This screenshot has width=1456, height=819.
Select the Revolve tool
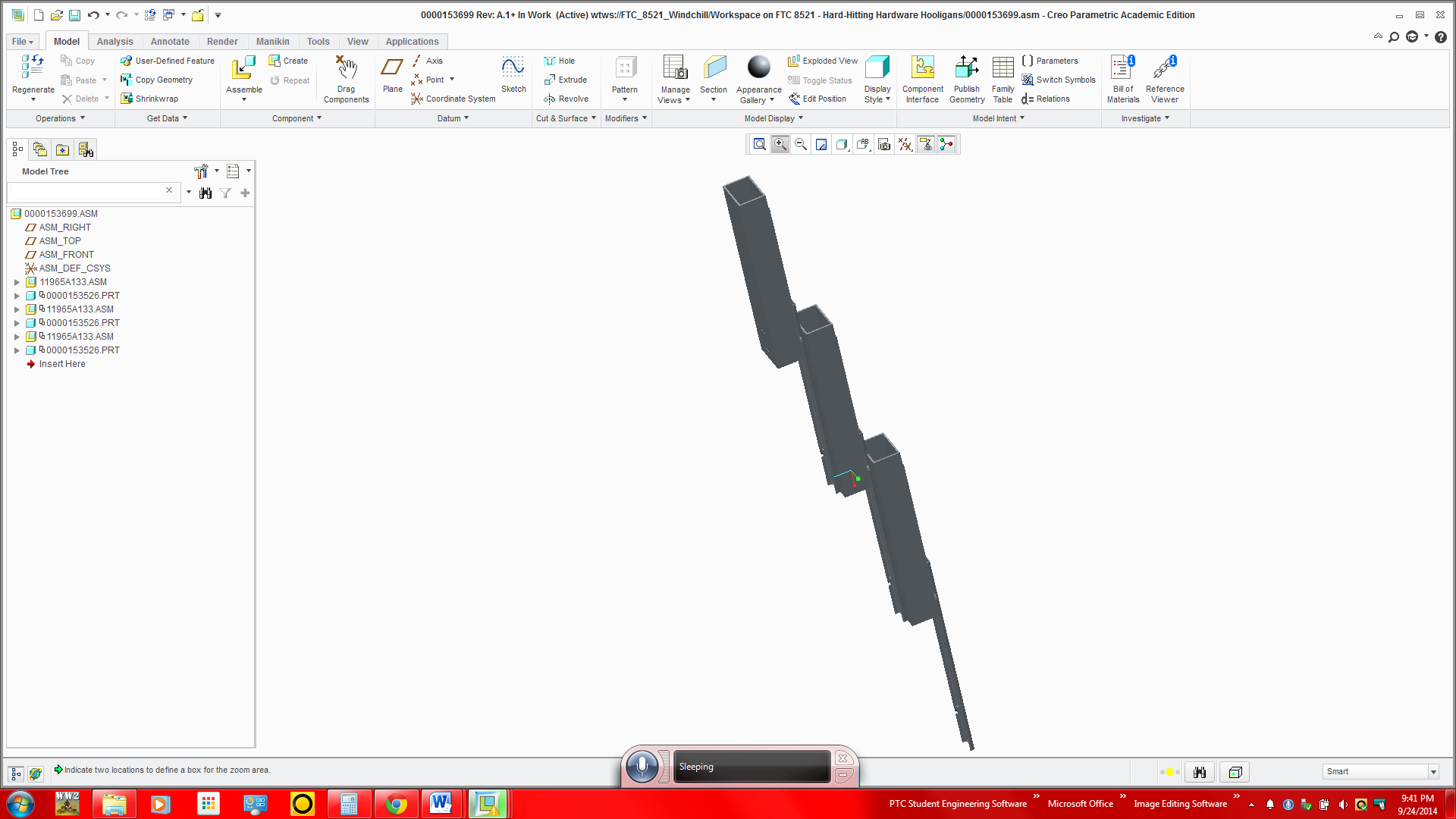(x=567, y=99)
